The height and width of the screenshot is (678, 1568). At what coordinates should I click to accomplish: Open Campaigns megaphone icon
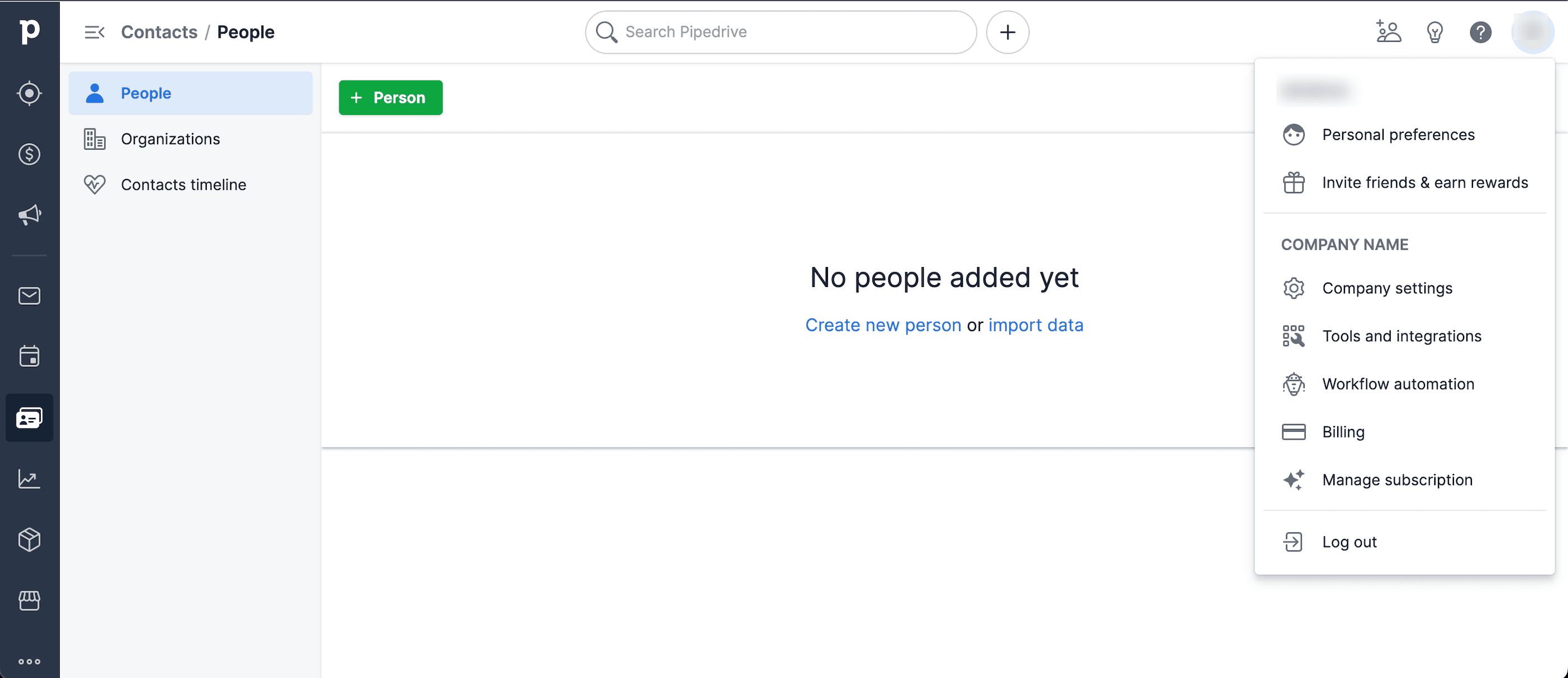29,215
